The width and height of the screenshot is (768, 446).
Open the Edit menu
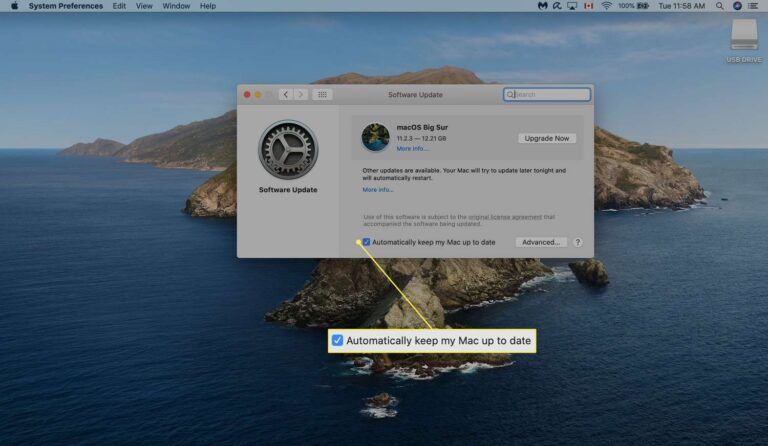point(119,6)
